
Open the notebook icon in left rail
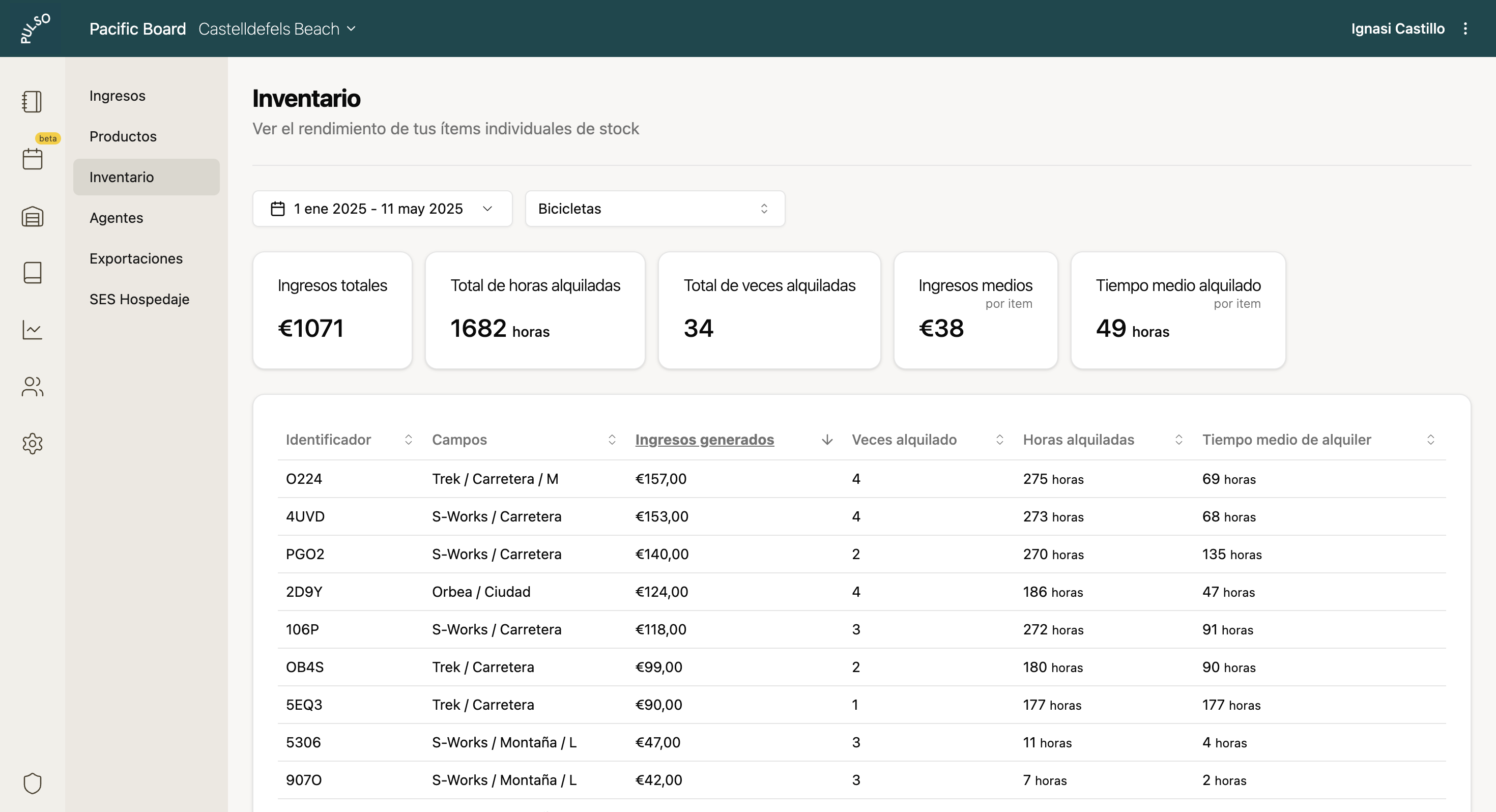click(x=32, y=102)
